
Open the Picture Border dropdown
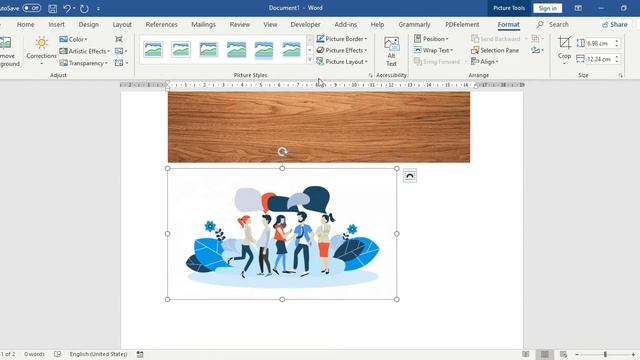click(x=342, y=39)
